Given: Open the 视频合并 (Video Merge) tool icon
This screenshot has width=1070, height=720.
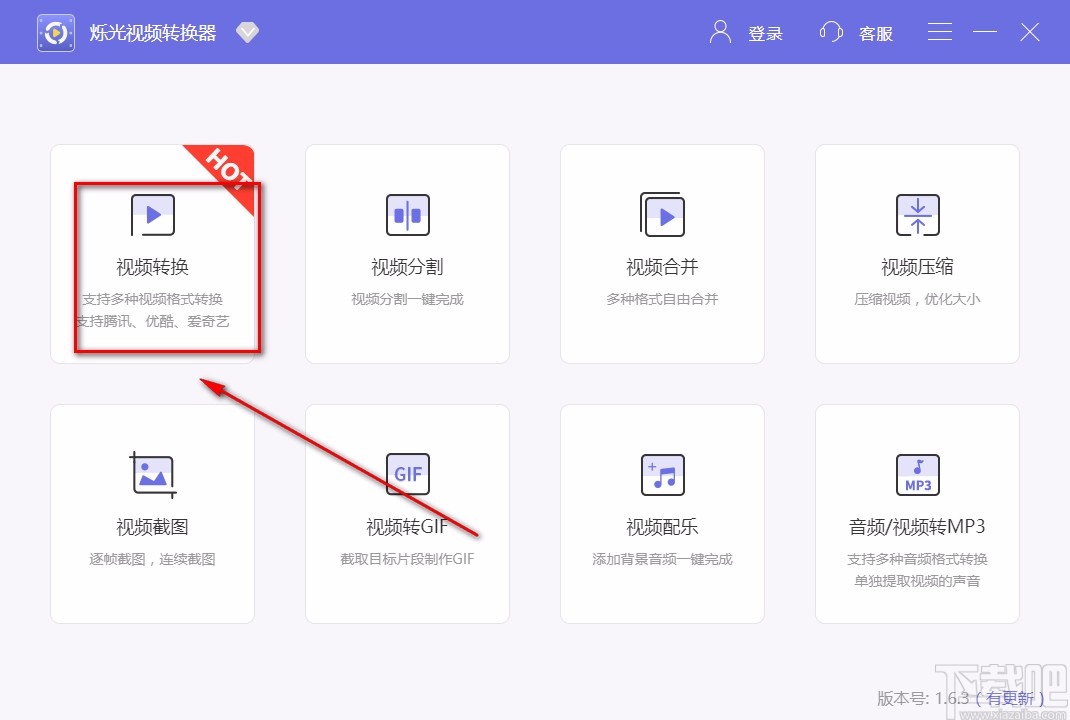Looking at the screenshot, I should coord(662,214).
